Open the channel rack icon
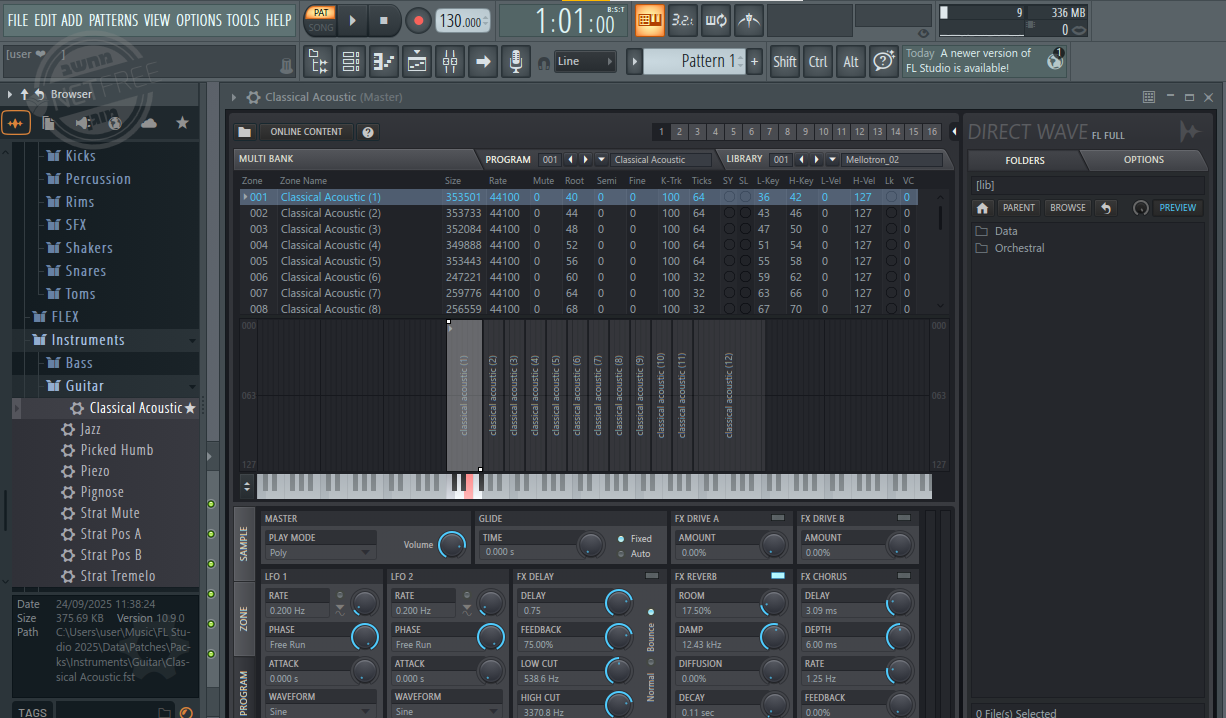 point(351,62)
